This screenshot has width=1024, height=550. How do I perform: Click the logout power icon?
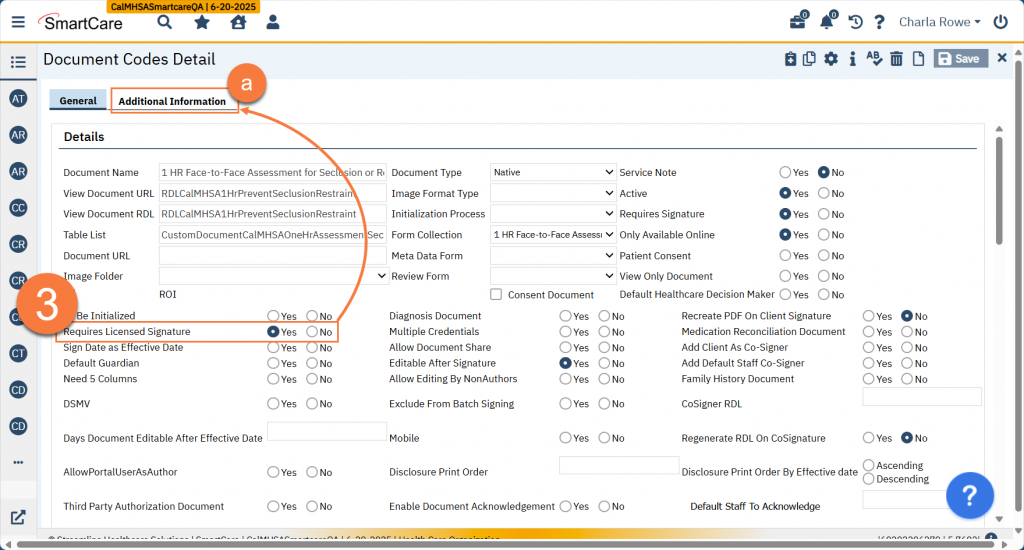[x=1000, y=22]
